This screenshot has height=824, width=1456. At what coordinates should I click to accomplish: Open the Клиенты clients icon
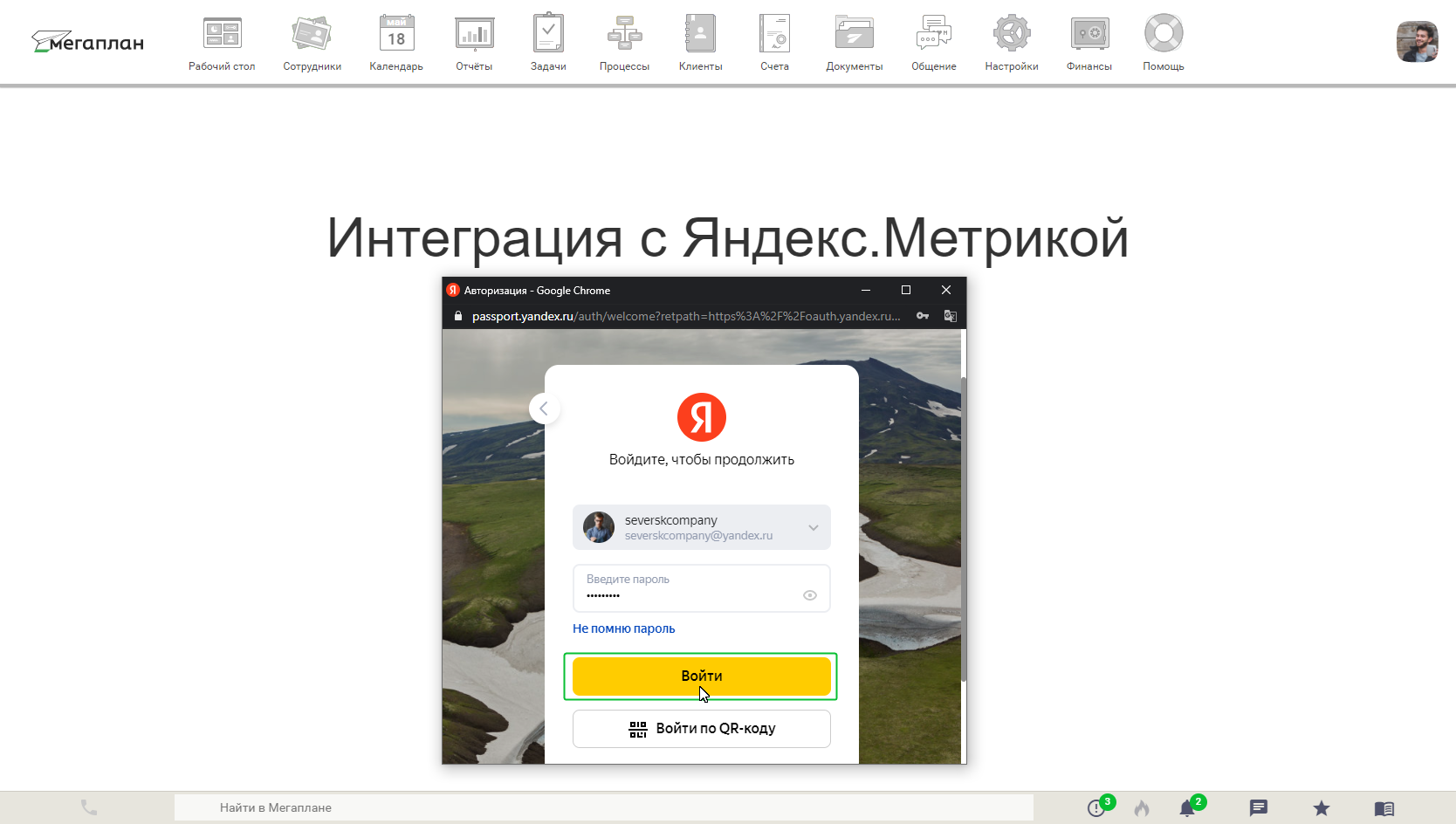point(700,34)
